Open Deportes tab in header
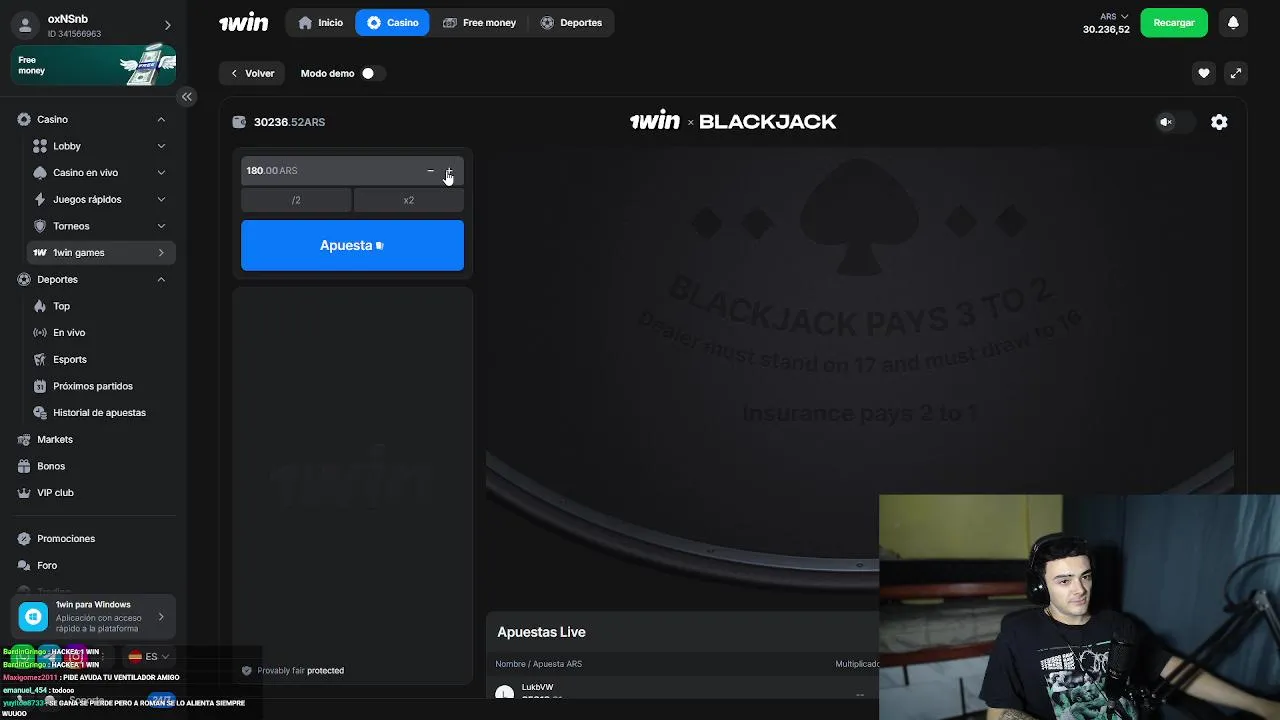This screenshot has height=720, width=1280. point(571,22)
